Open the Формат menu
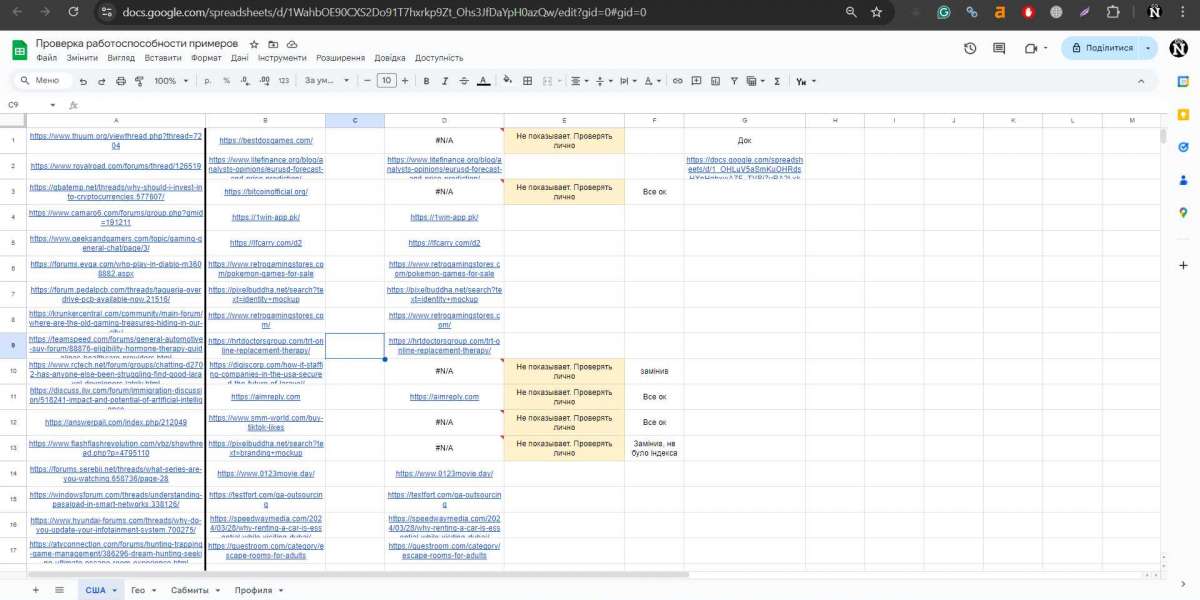 point(206,58)
